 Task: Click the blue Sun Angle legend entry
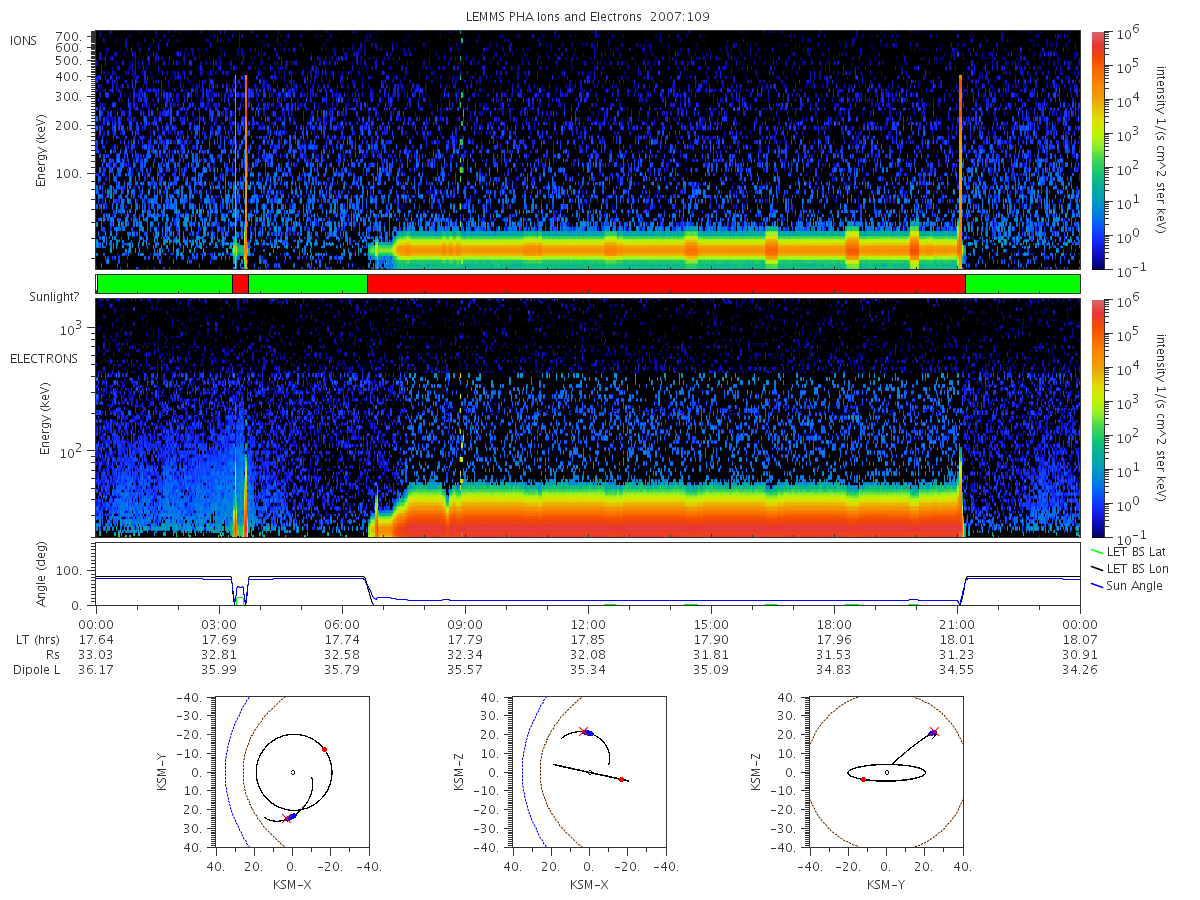coord(1126,585)
